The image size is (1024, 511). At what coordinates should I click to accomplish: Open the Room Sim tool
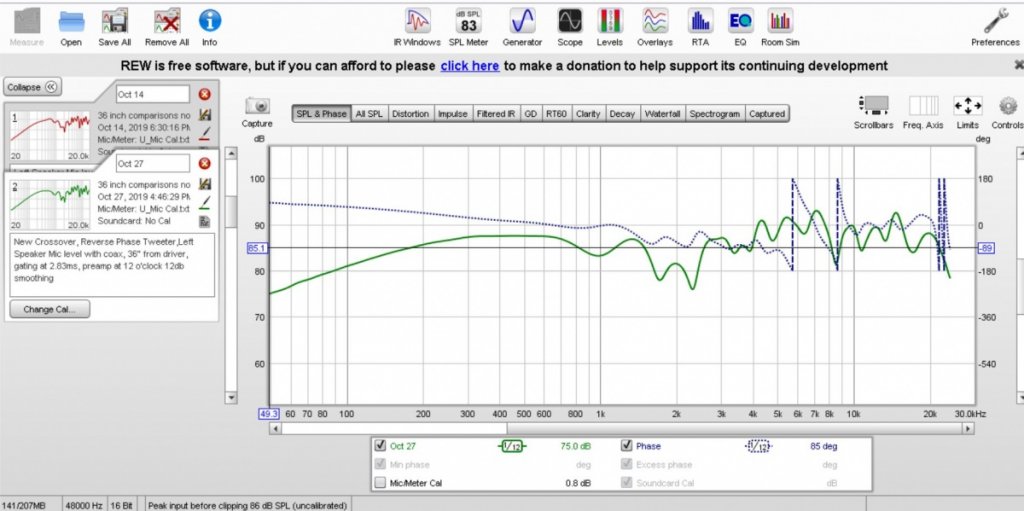780,22
